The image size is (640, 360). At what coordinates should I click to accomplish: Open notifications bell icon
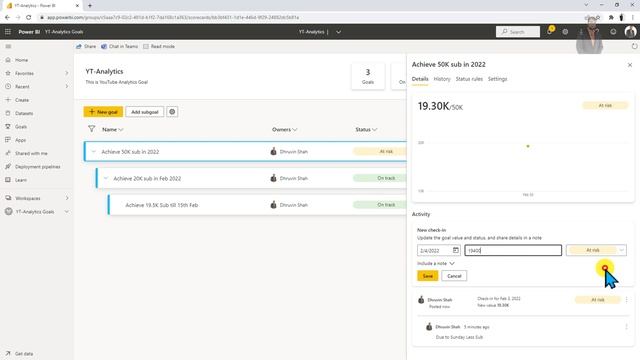pos(549,31)
